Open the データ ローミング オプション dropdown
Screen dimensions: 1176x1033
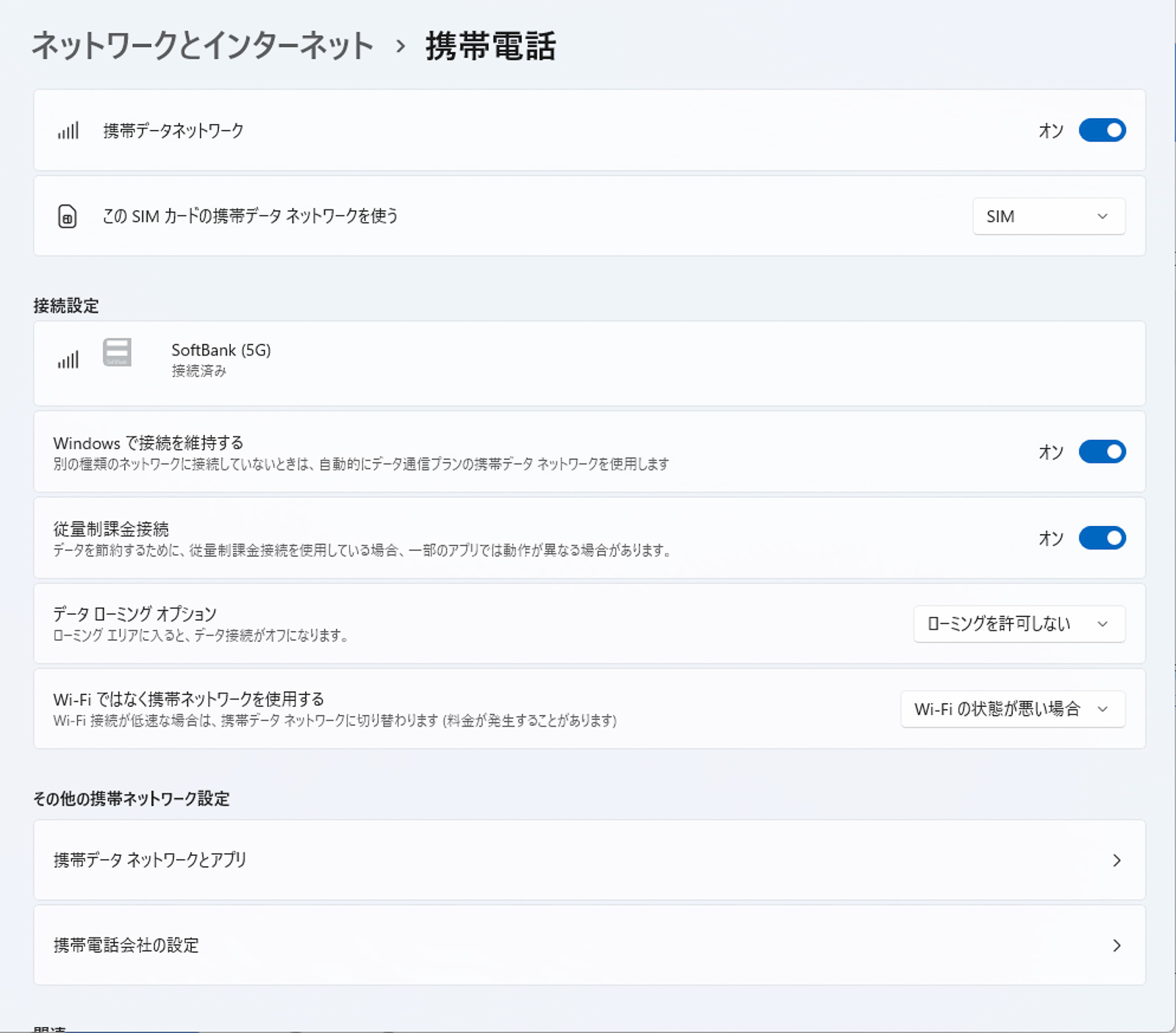coord(1019,624)
